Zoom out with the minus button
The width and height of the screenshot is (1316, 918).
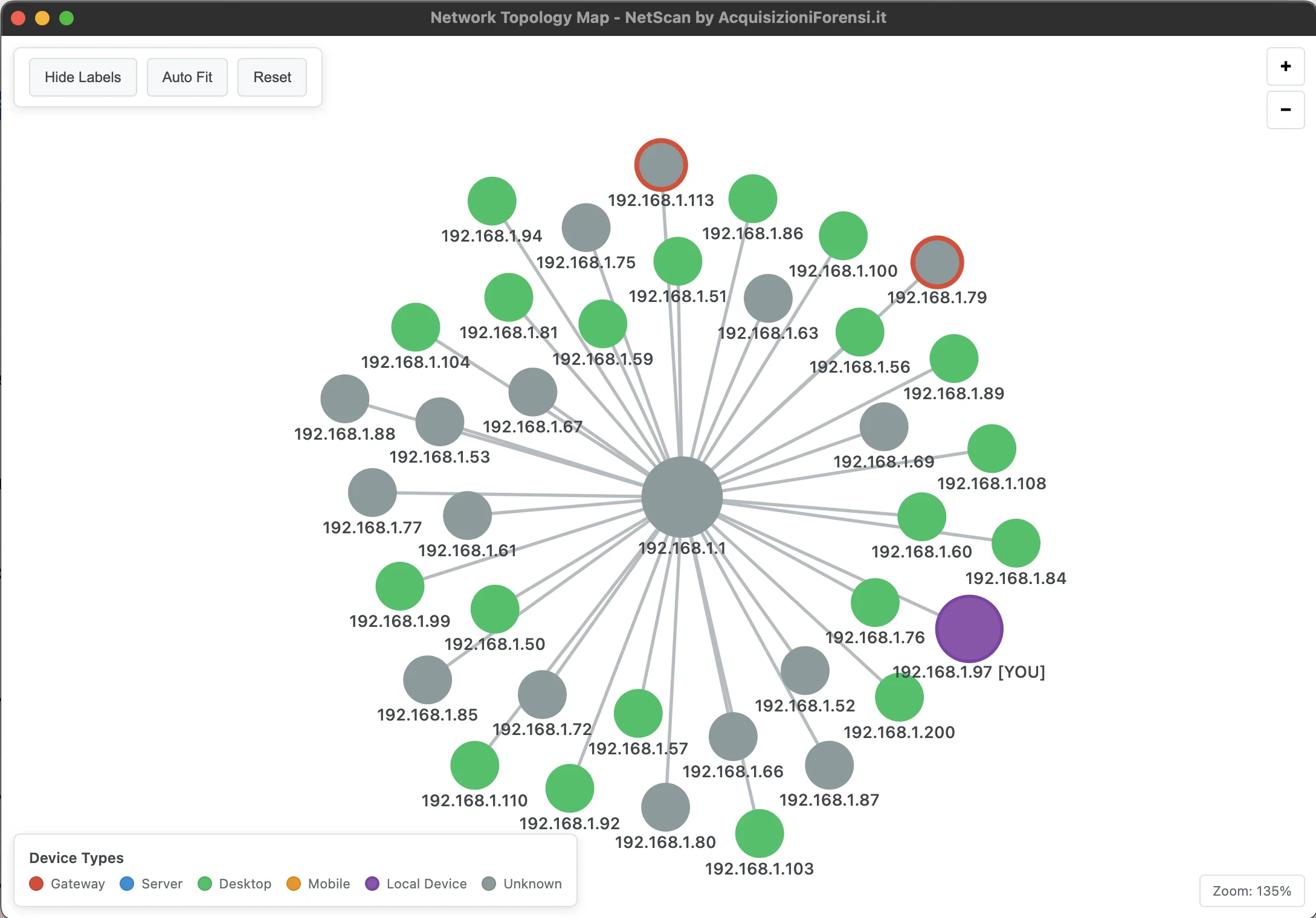(1285, 110)
